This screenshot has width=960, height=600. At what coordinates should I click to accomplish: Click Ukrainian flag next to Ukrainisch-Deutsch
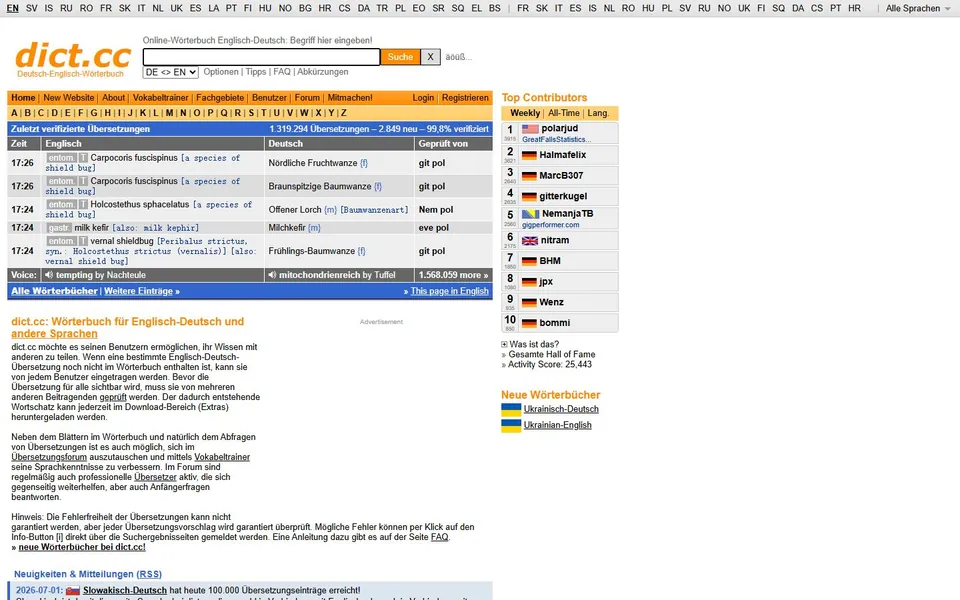tap(511, 409)
